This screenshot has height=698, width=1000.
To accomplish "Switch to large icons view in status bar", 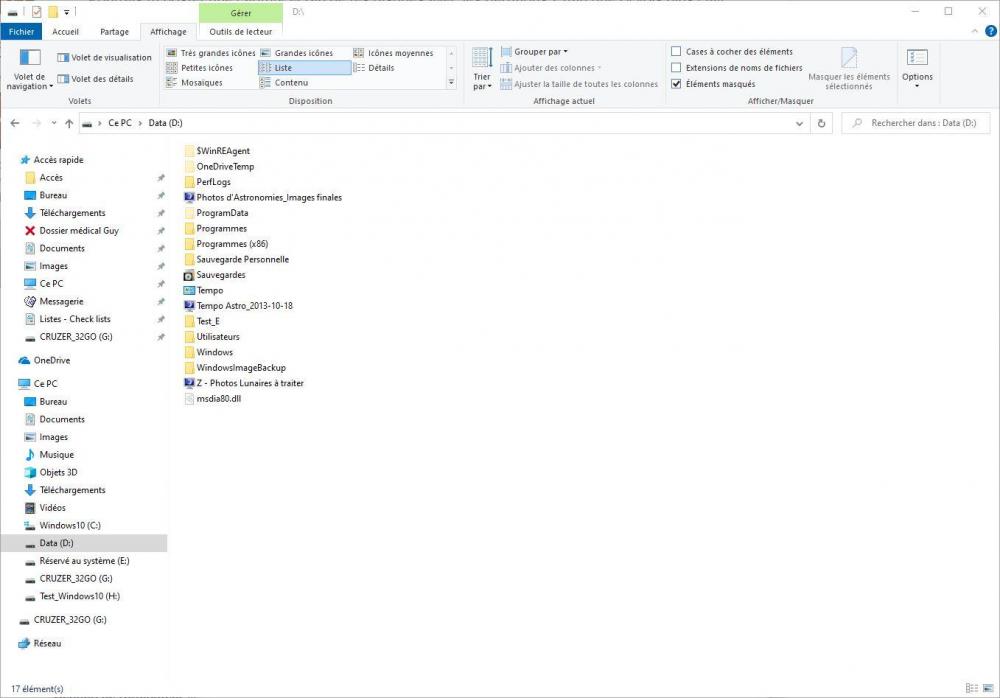I will tap(989, 688).
